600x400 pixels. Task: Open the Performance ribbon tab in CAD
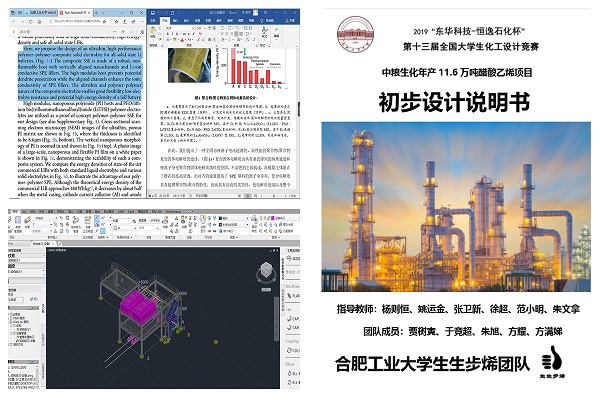pyautogui.click(x=173, y=212)
